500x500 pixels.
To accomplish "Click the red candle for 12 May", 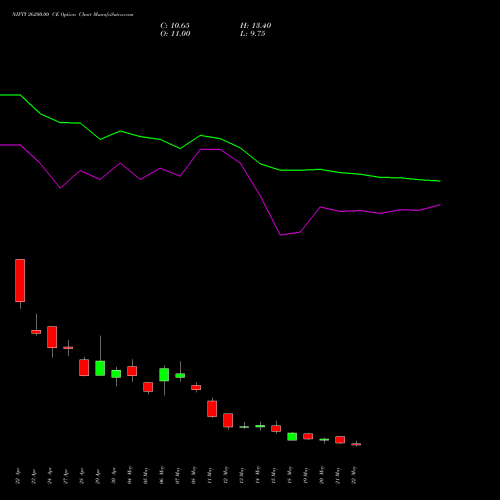I will (228, 420).
